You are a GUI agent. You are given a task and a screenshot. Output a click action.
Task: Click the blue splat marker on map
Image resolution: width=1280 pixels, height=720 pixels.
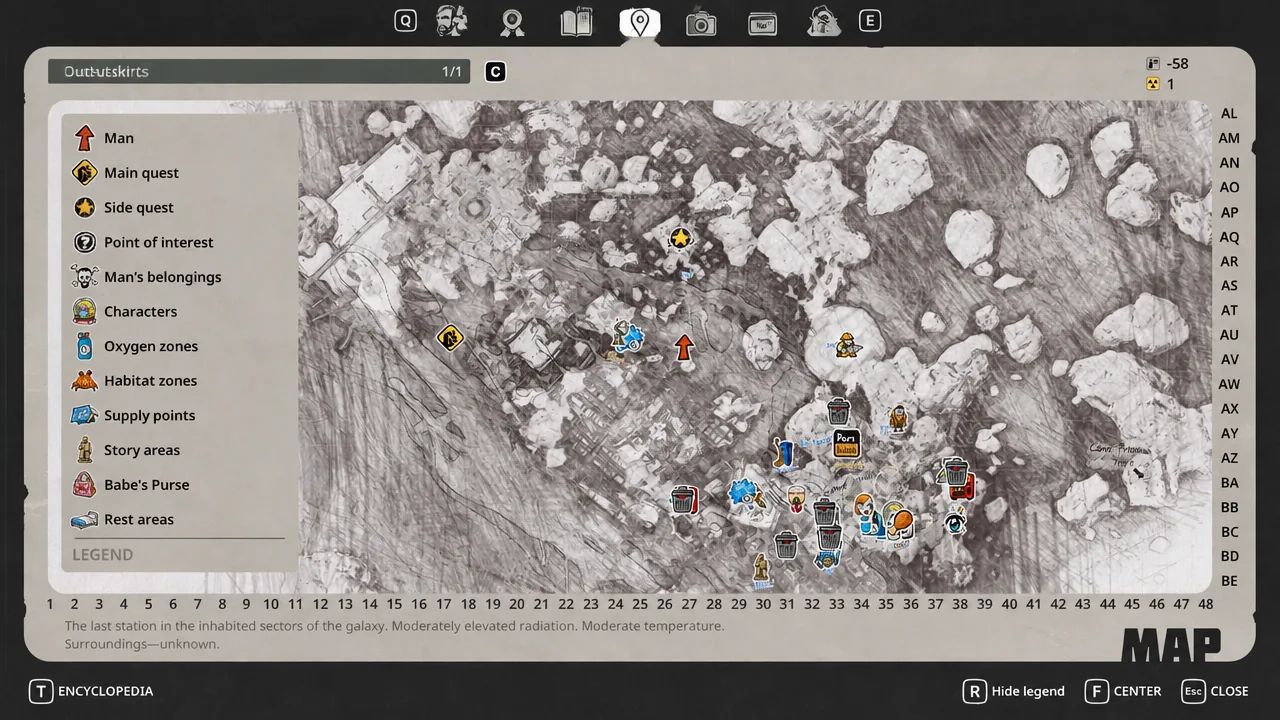pos(744,494)
